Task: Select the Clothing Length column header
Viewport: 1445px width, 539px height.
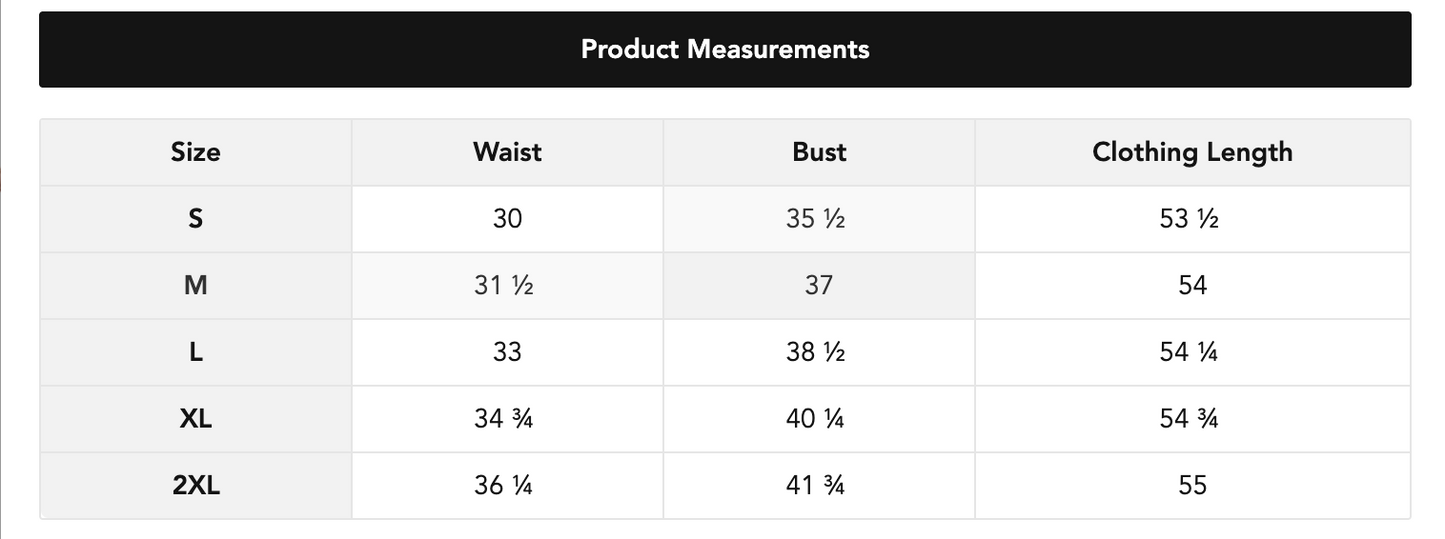Action: point(1192,152)
